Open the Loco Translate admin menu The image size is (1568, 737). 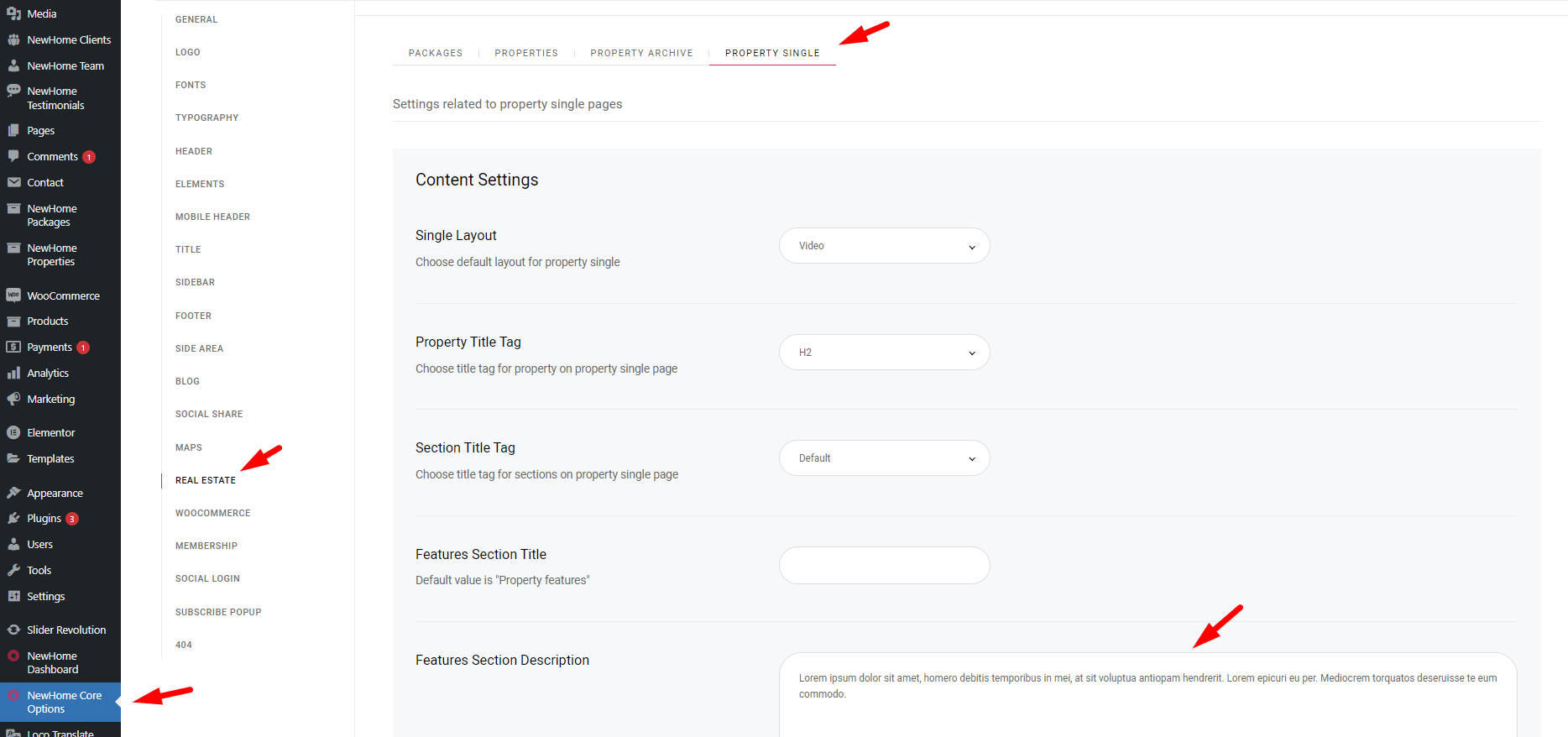[x=60, y=732]
